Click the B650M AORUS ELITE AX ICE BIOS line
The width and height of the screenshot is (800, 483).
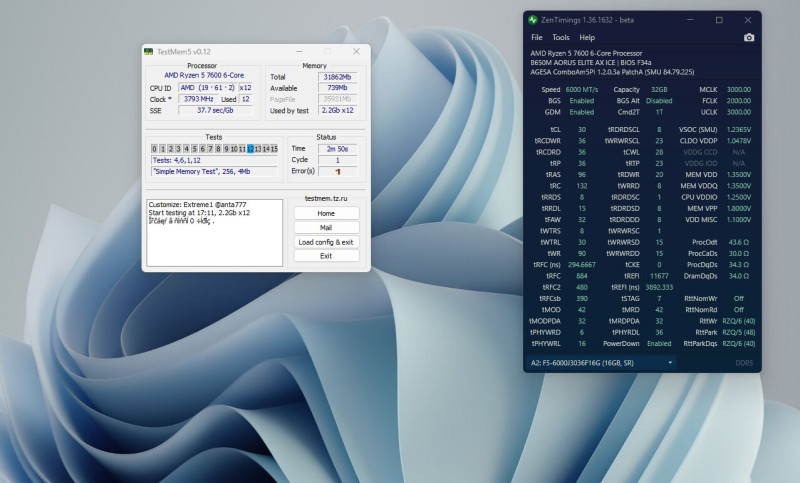tap(590, 62)
